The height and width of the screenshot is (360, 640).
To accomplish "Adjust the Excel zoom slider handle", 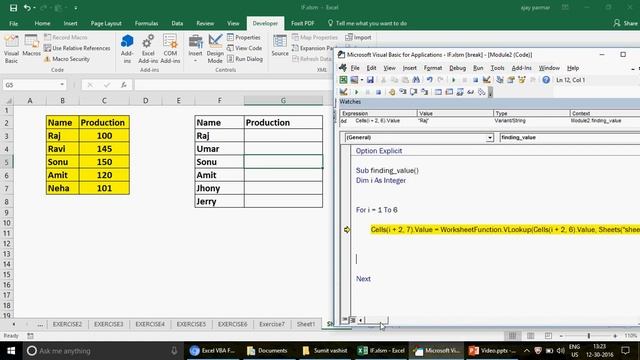I will [589, 336].
